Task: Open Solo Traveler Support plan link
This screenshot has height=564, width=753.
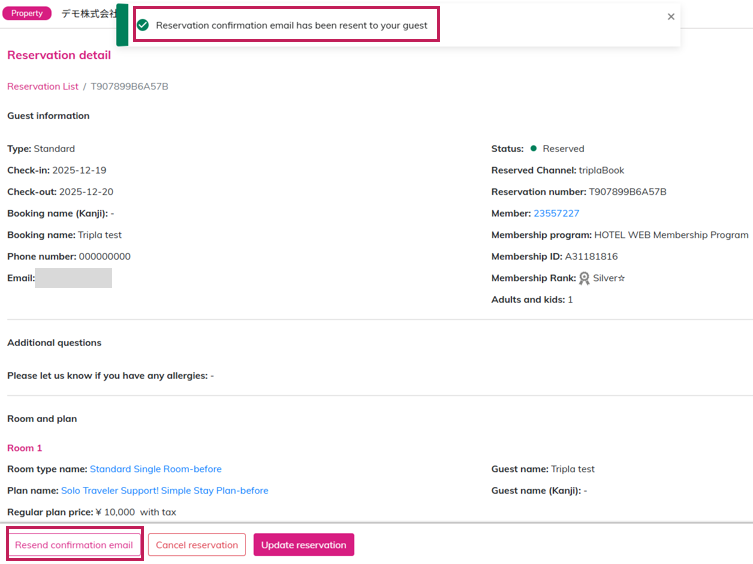Action: pos(164,491)
